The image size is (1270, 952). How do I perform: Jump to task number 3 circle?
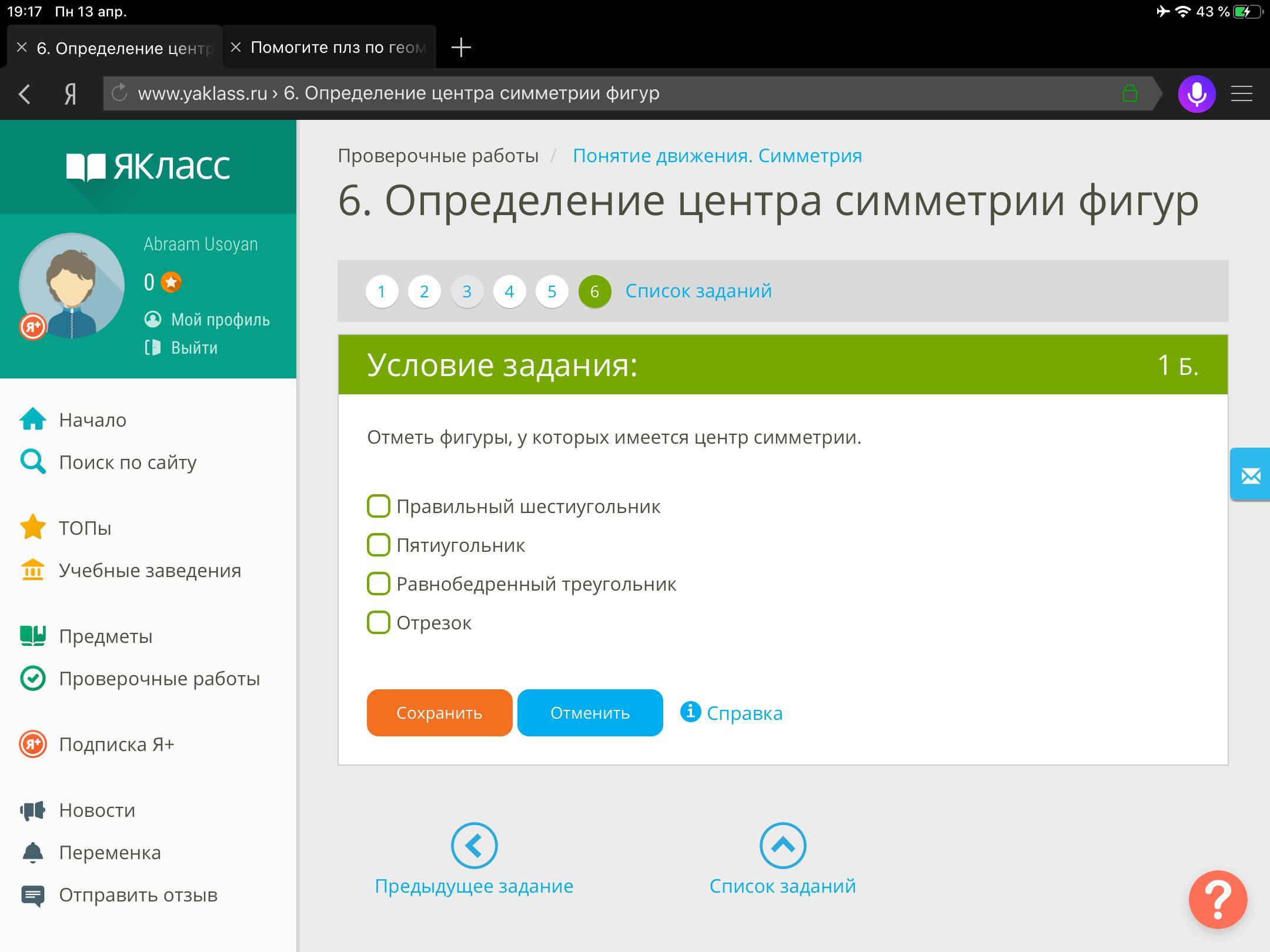[467, 291]
